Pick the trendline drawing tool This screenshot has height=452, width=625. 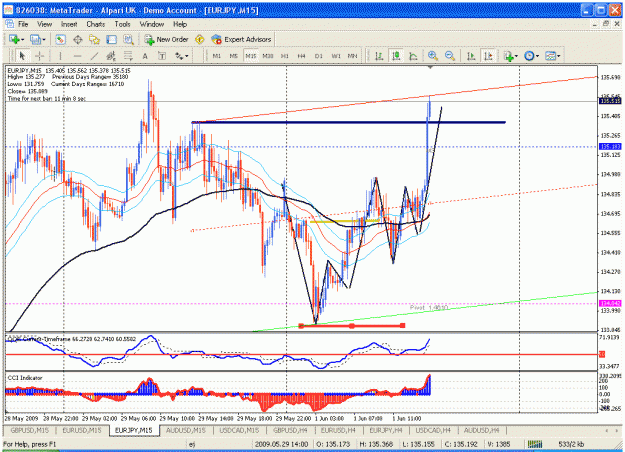coord(94,56)
